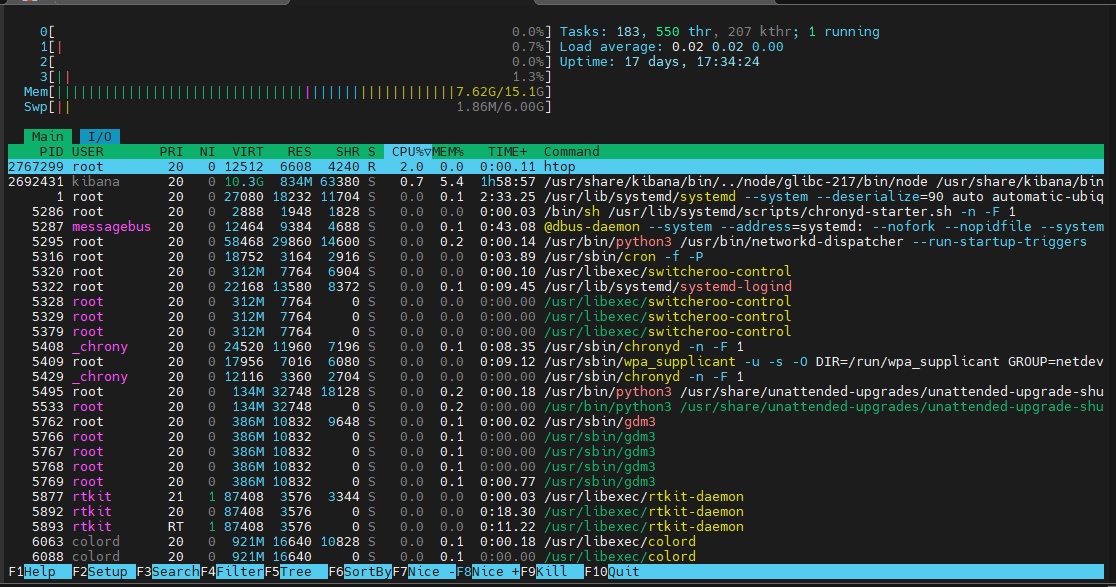
Task: Select the systemd-logind process row
Action: [556, 287]
